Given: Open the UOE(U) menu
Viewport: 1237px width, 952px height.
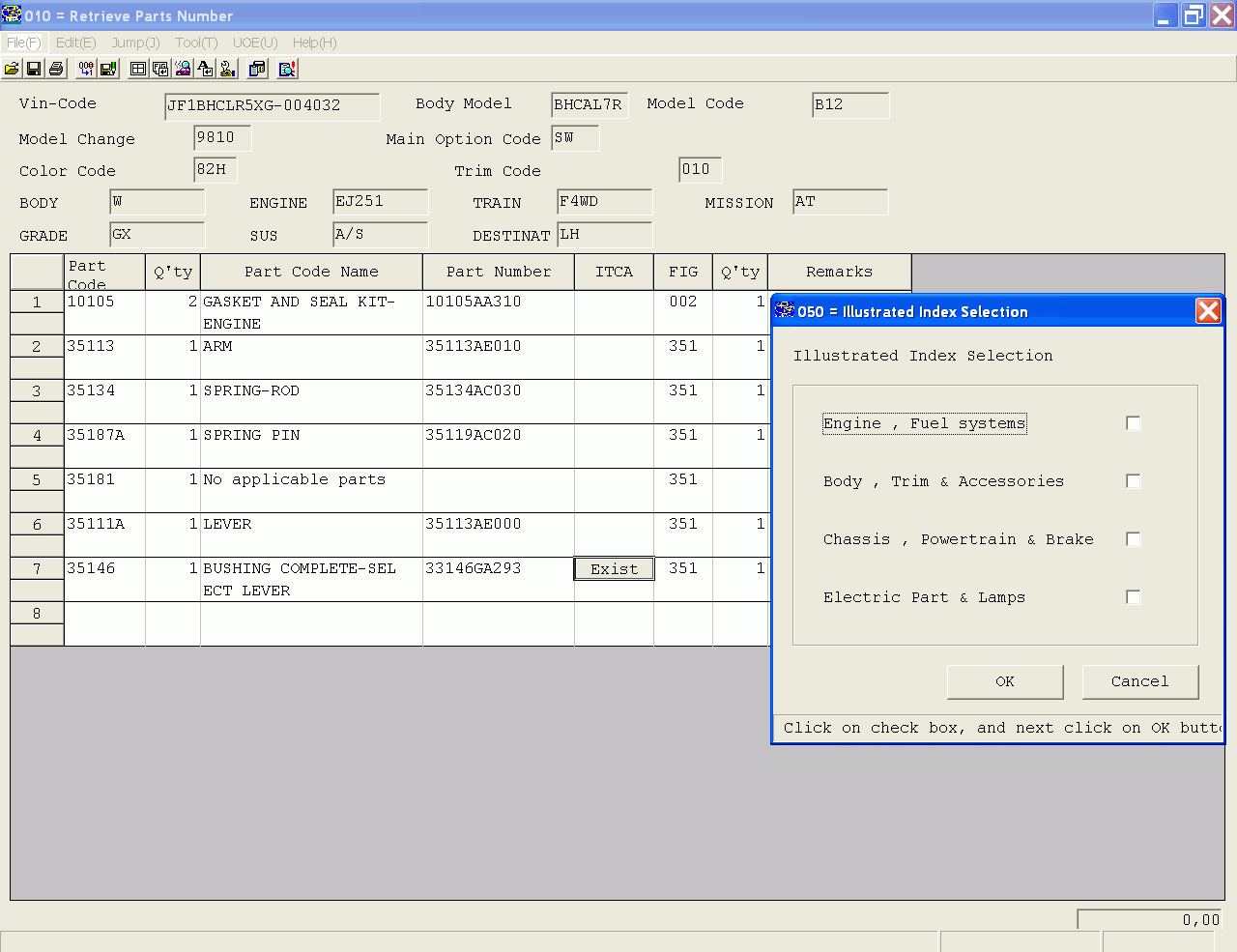Looking at the screenshot, I should pyautogui.click(x=255, y=43).
